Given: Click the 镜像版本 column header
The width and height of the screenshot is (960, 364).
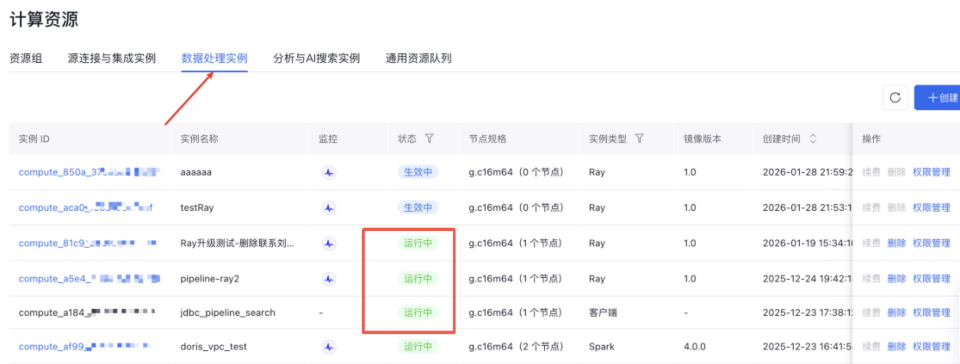Looking at the screenshot, I should (703, 139).
